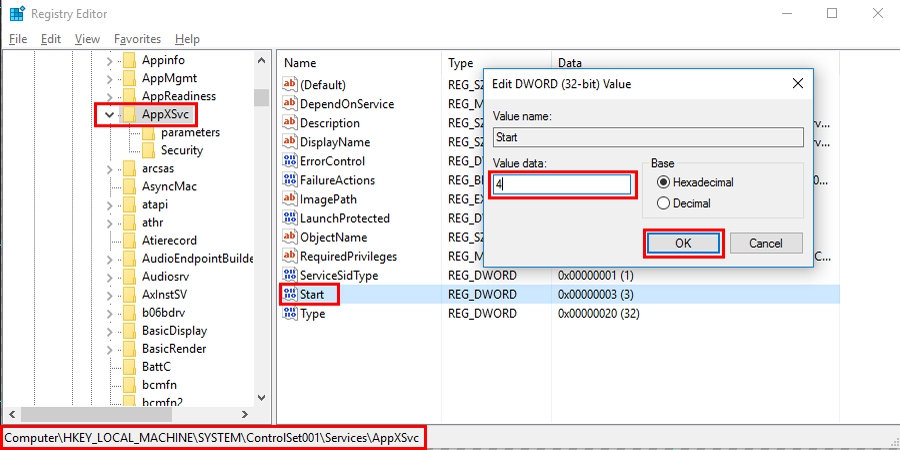Open the File menu

click(x=18, y=39)
